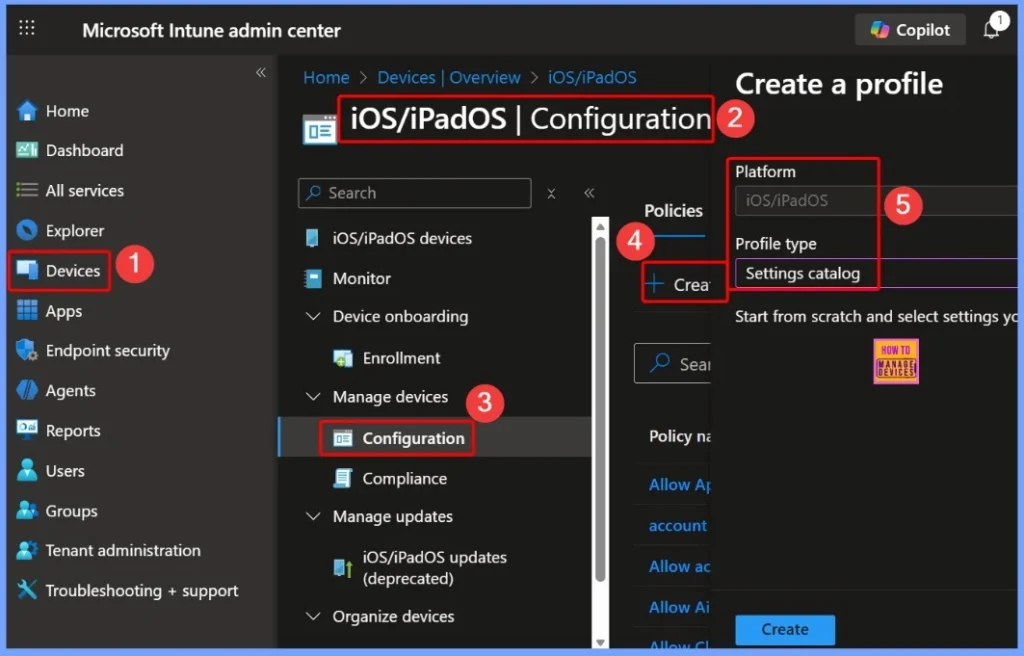Open the notifications bell
Screen dimensions: 1024x656
click(991, 29)
